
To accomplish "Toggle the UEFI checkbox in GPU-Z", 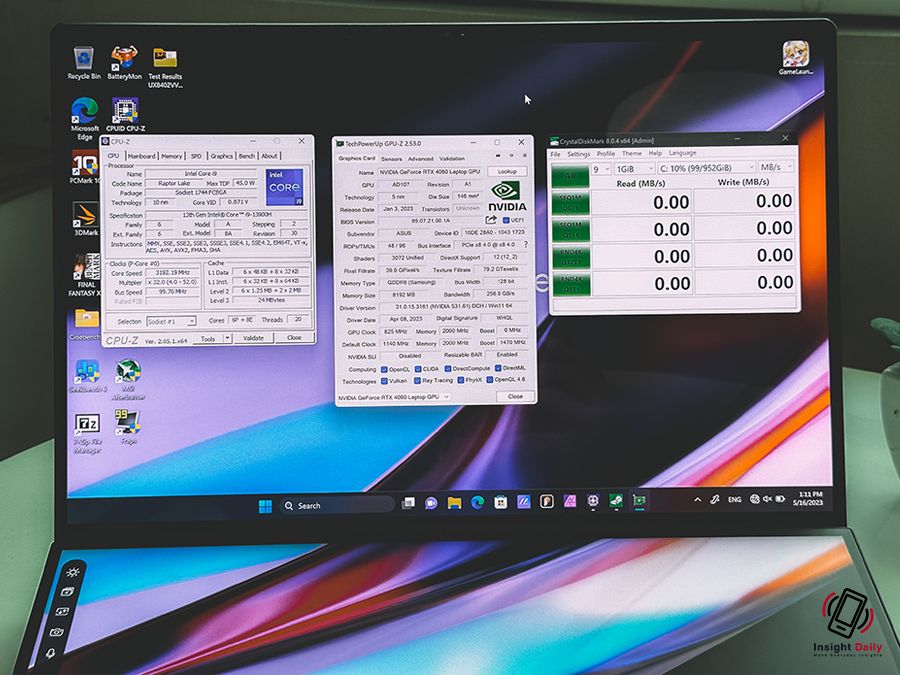I will (506, 220).
